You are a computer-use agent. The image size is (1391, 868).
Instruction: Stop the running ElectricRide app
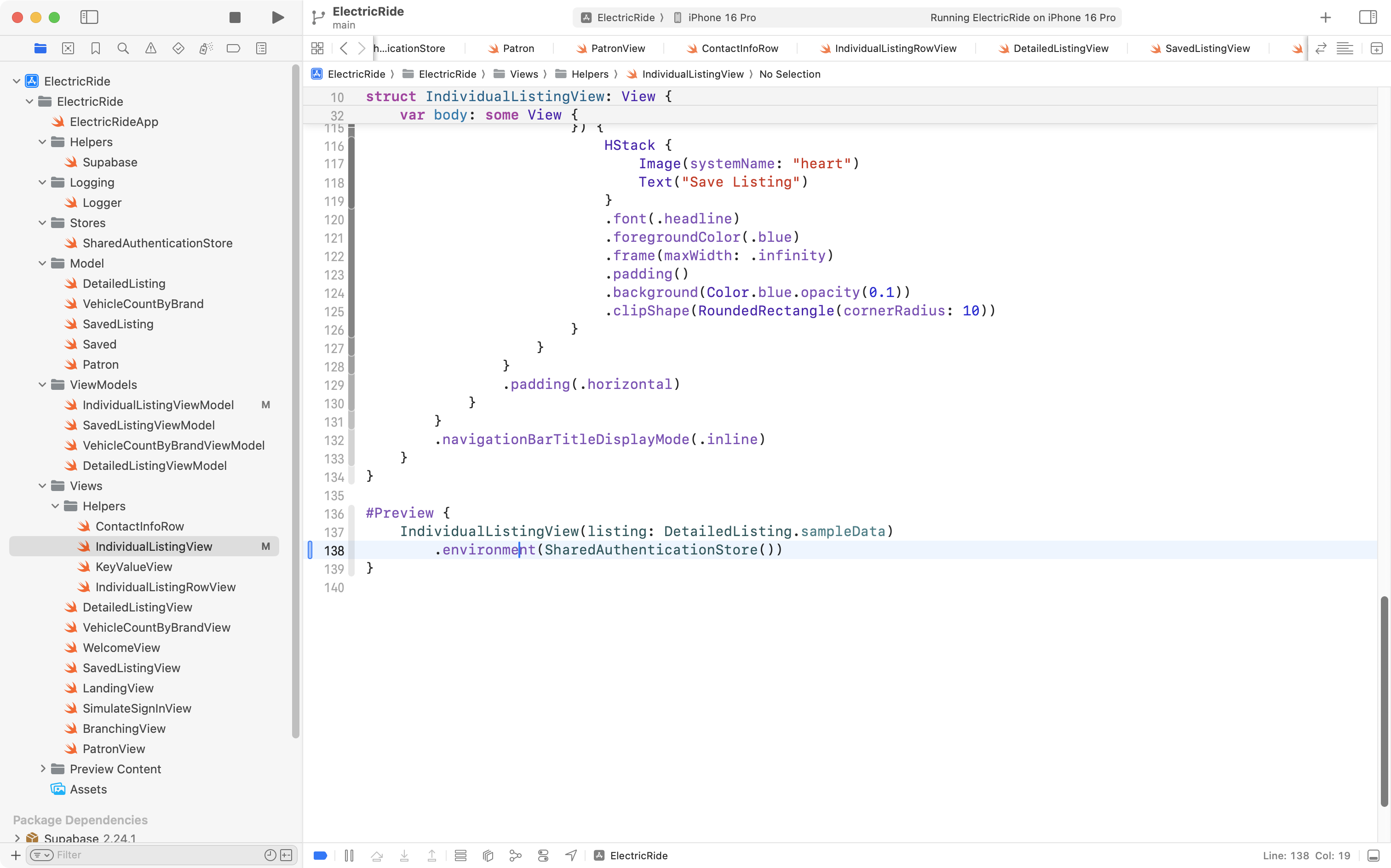235,17
